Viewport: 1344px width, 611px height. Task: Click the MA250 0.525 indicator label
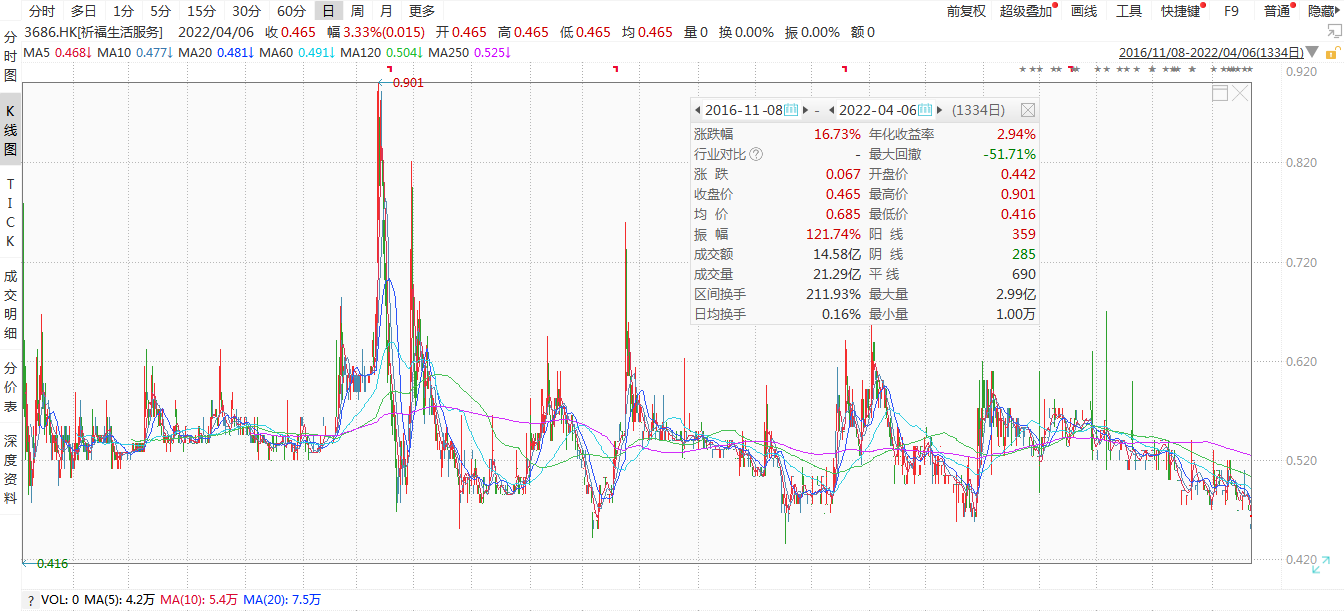tap(468, 52)
